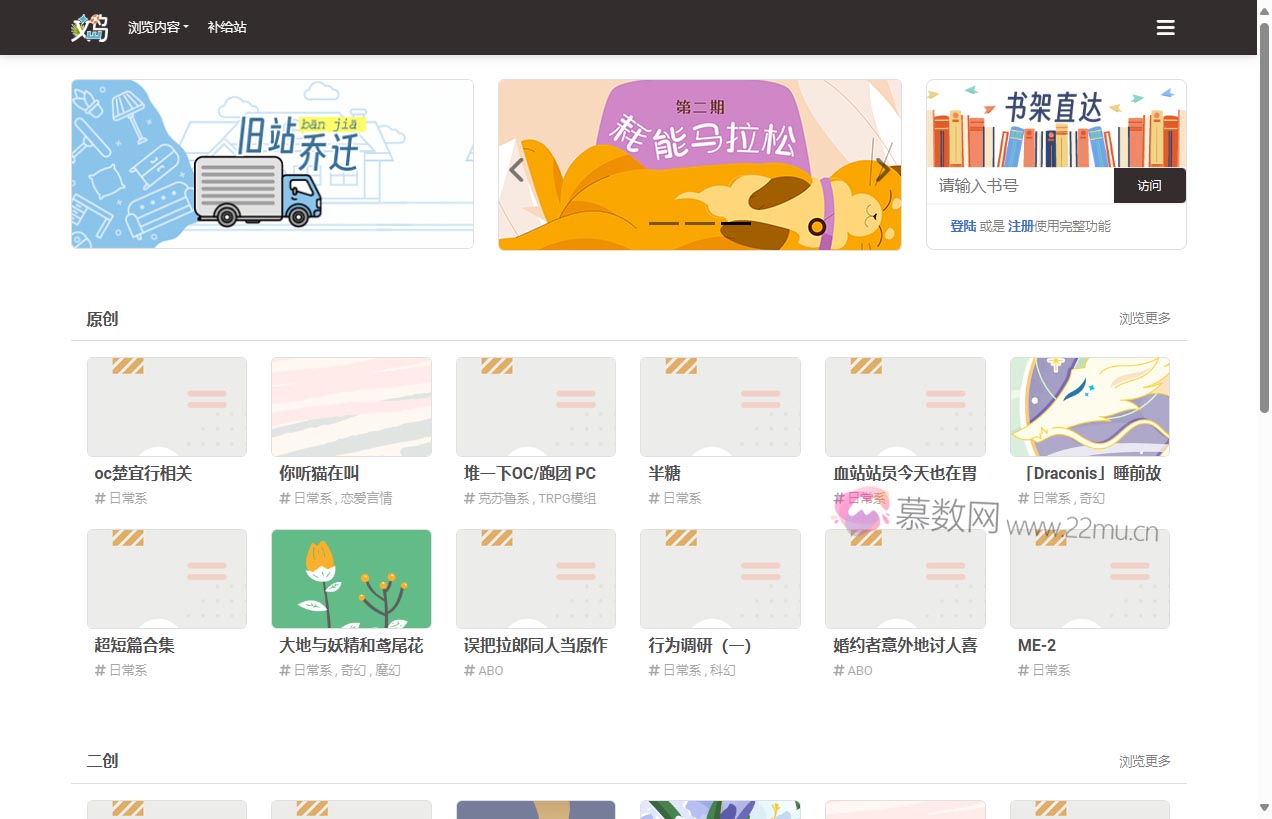Click the 注册 link
1272x819 pixels.
click(1020, 226)
